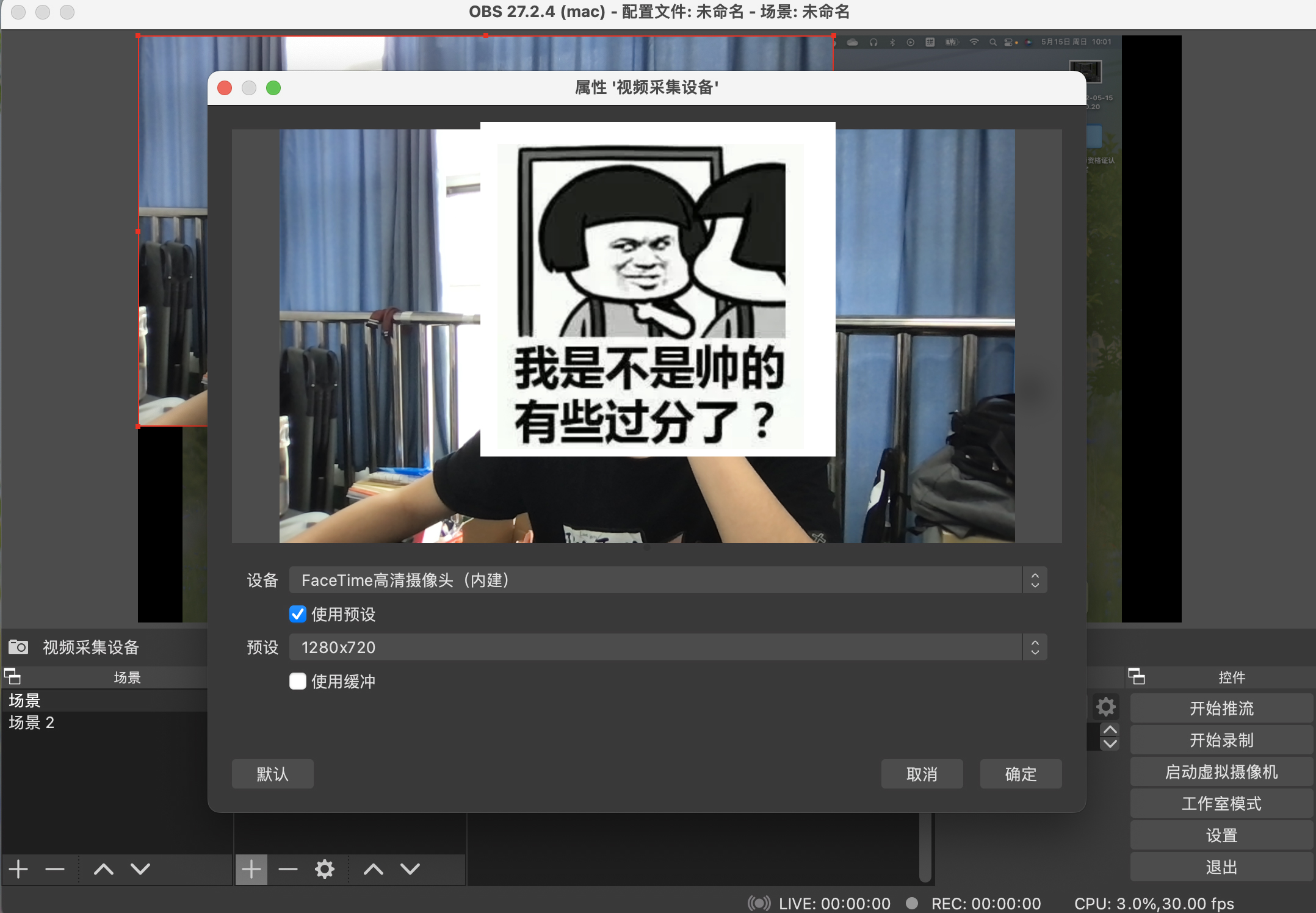Remove selected scene with minus icon
This screenshot has height=913, width=1316.
[55, 868]
